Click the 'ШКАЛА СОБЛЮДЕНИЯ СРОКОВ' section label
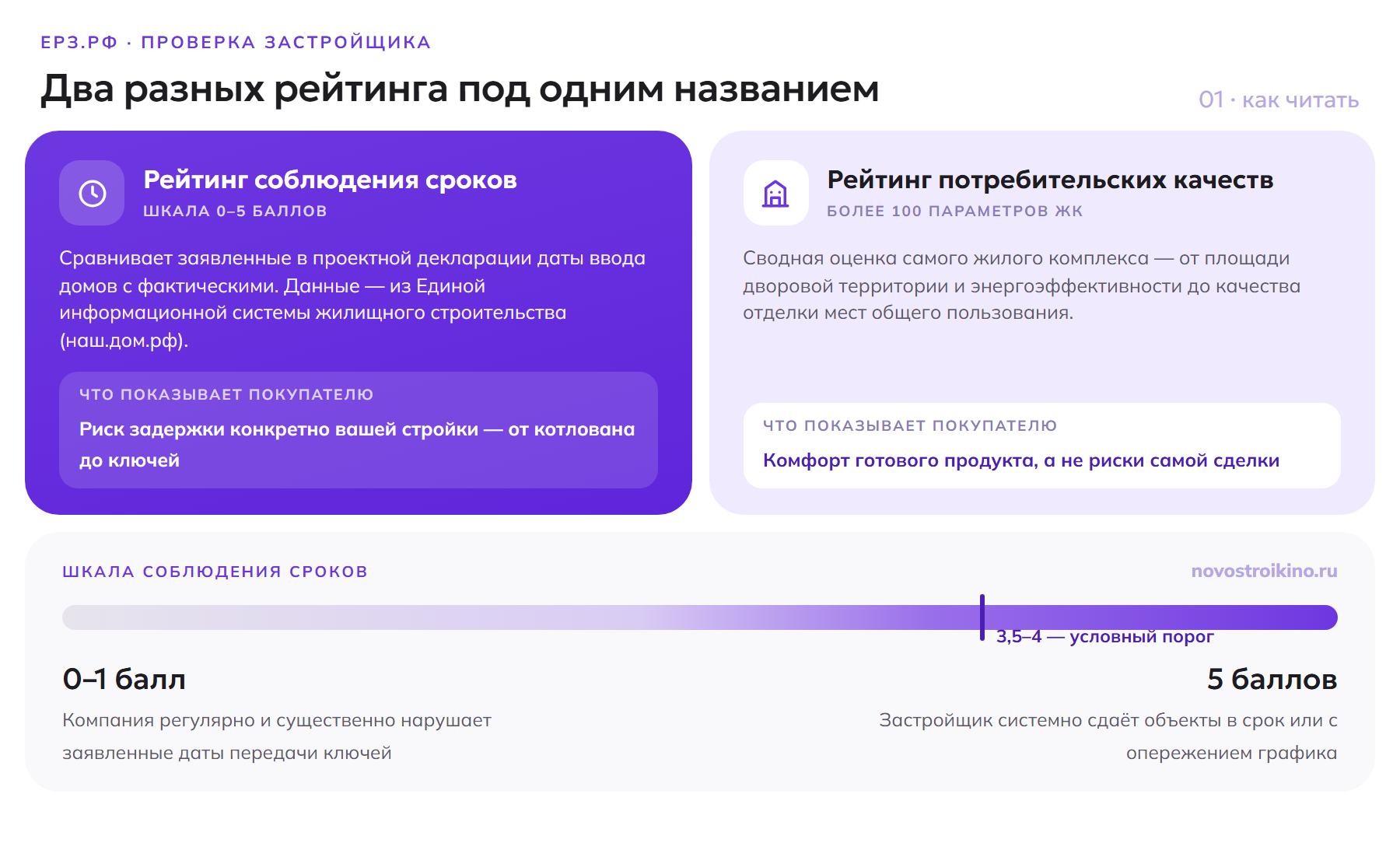This screenshot has width=1400, height=843. click(215, 572)
